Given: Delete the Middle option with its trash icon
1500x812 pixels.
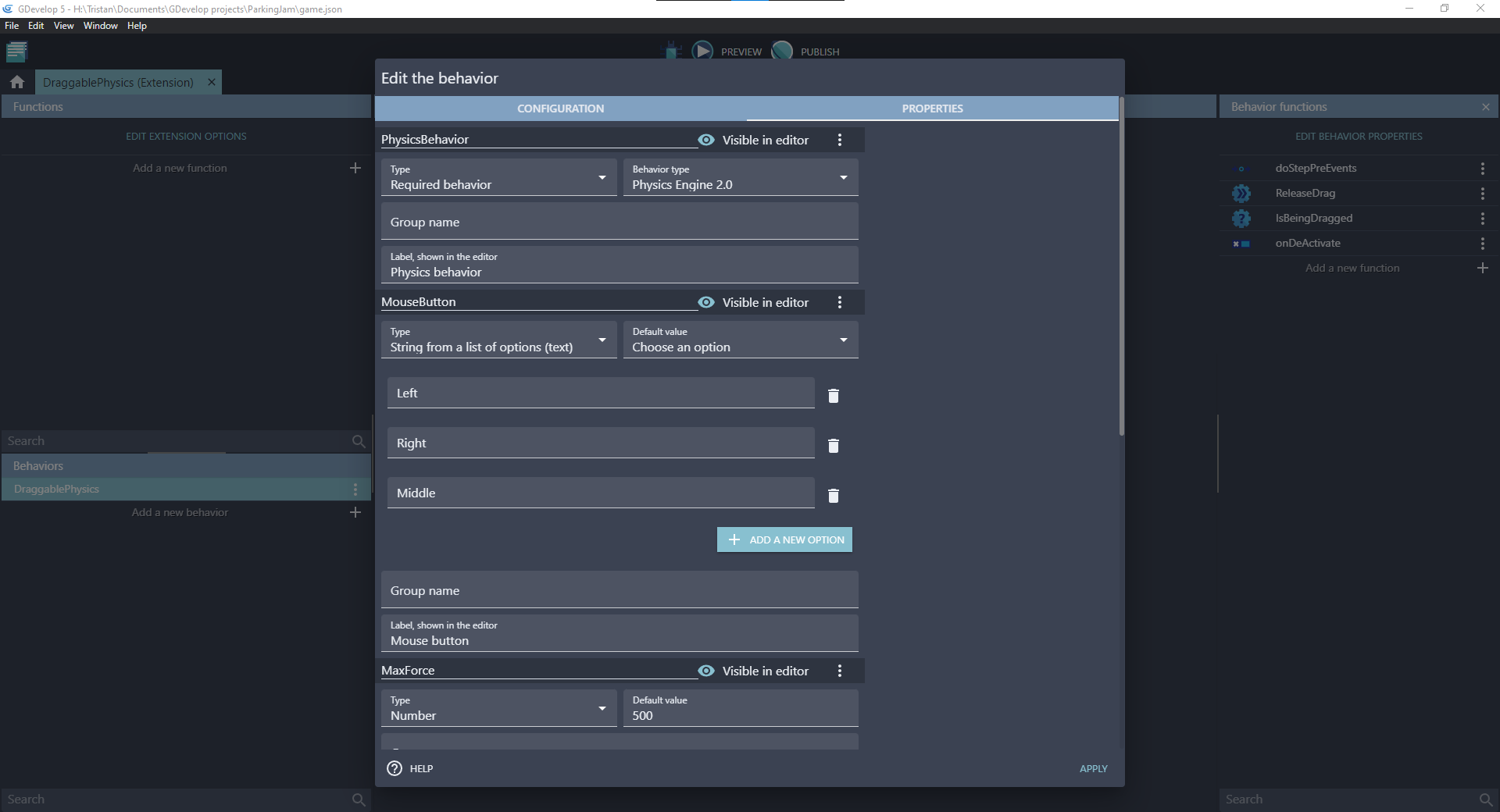Looking at the screenshot, I should tap(833, 496).
